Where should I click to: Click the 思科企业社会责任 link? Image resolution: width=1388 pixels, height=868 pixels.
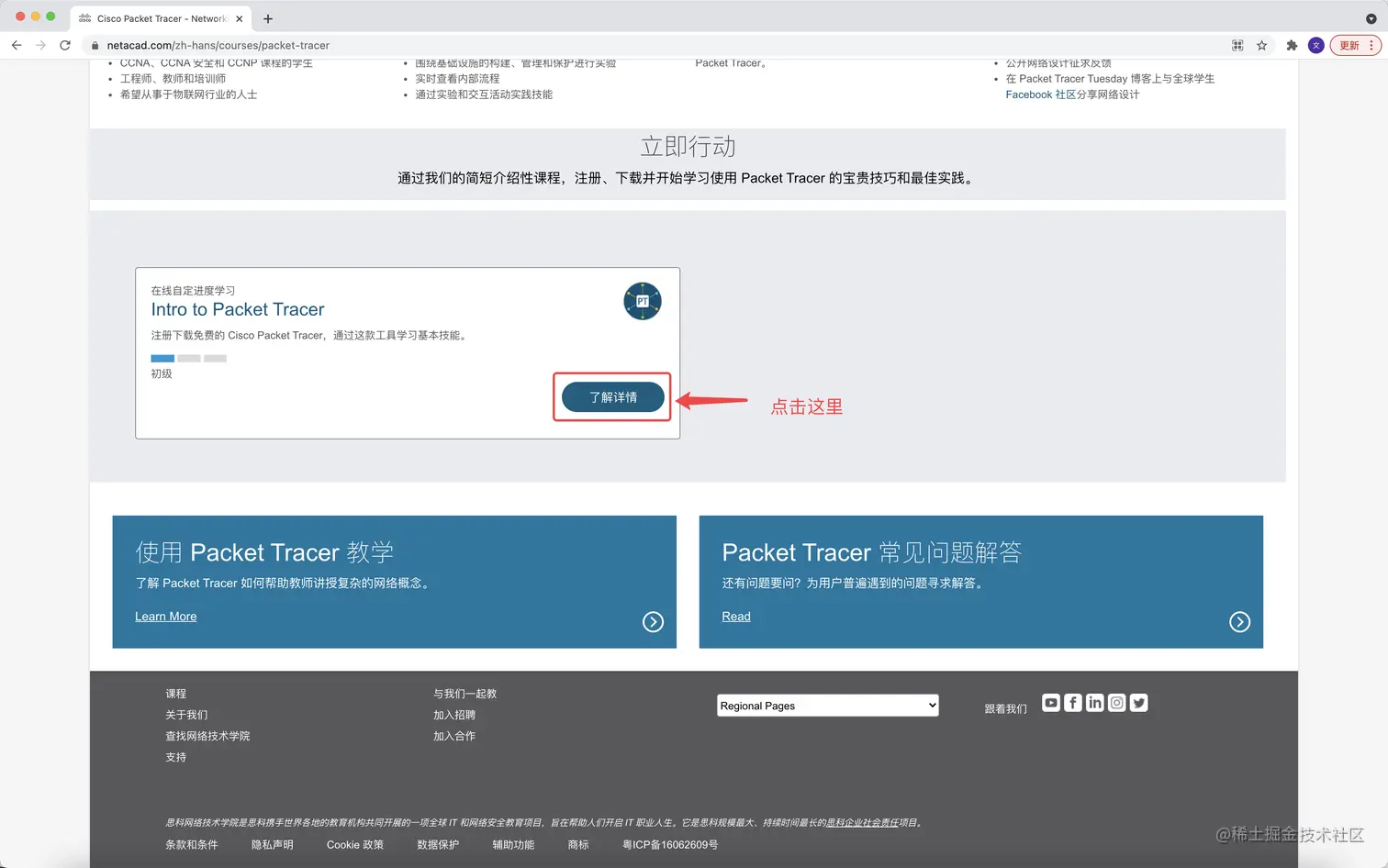(863, 823)
